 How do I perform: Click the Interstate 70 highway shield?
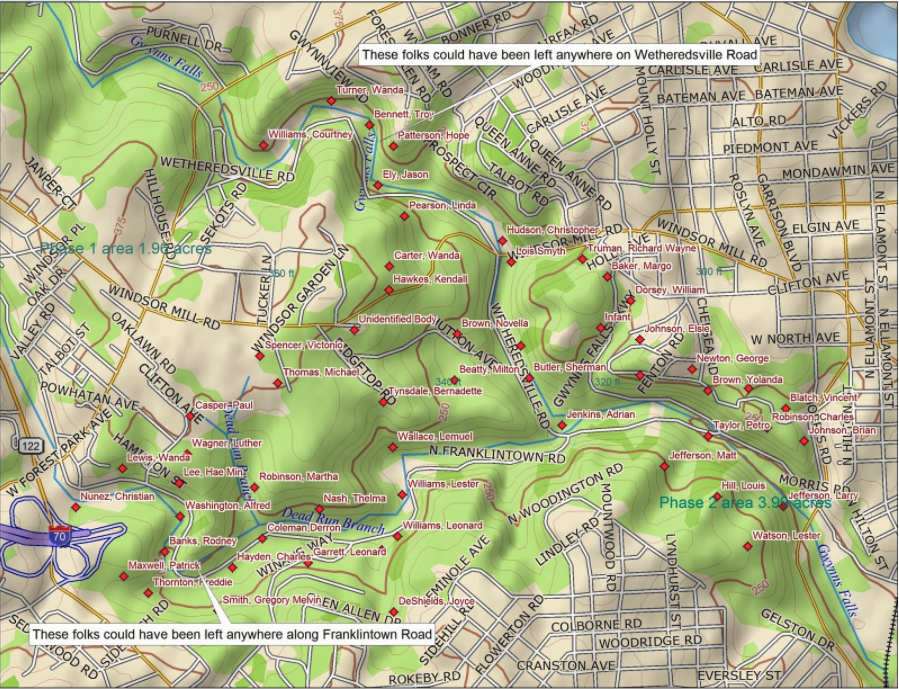click(x=58, y=535)
